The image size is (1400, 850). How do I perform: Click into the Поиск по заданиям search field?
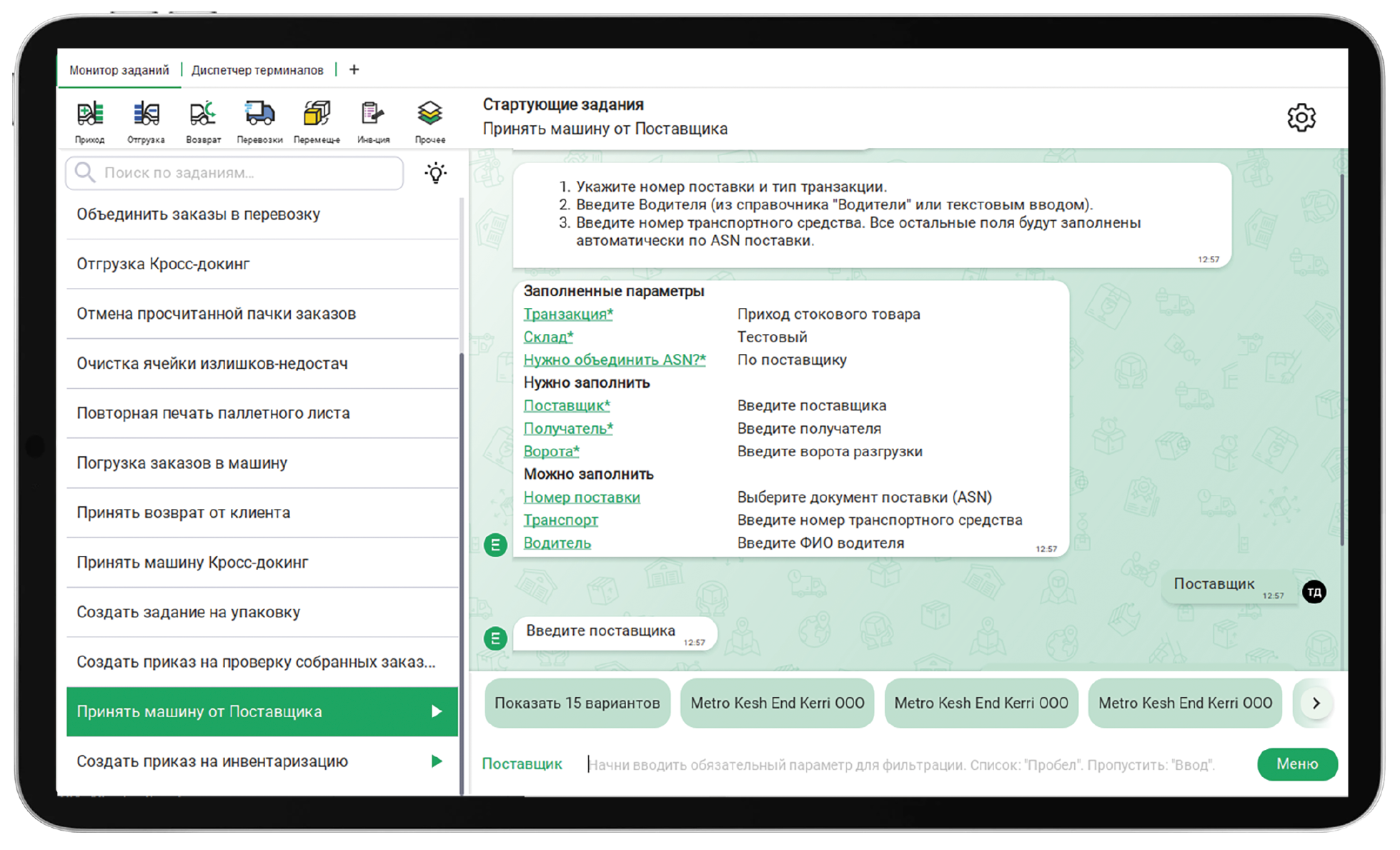pos(234,172)
